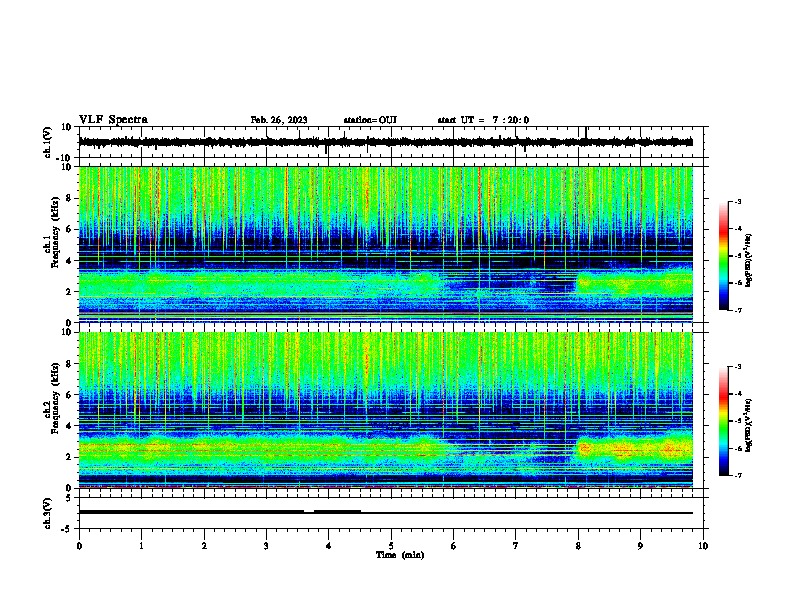Screen dimensions: 792x612
Task: Click the "station=OUI" header label
Action: 370,120
